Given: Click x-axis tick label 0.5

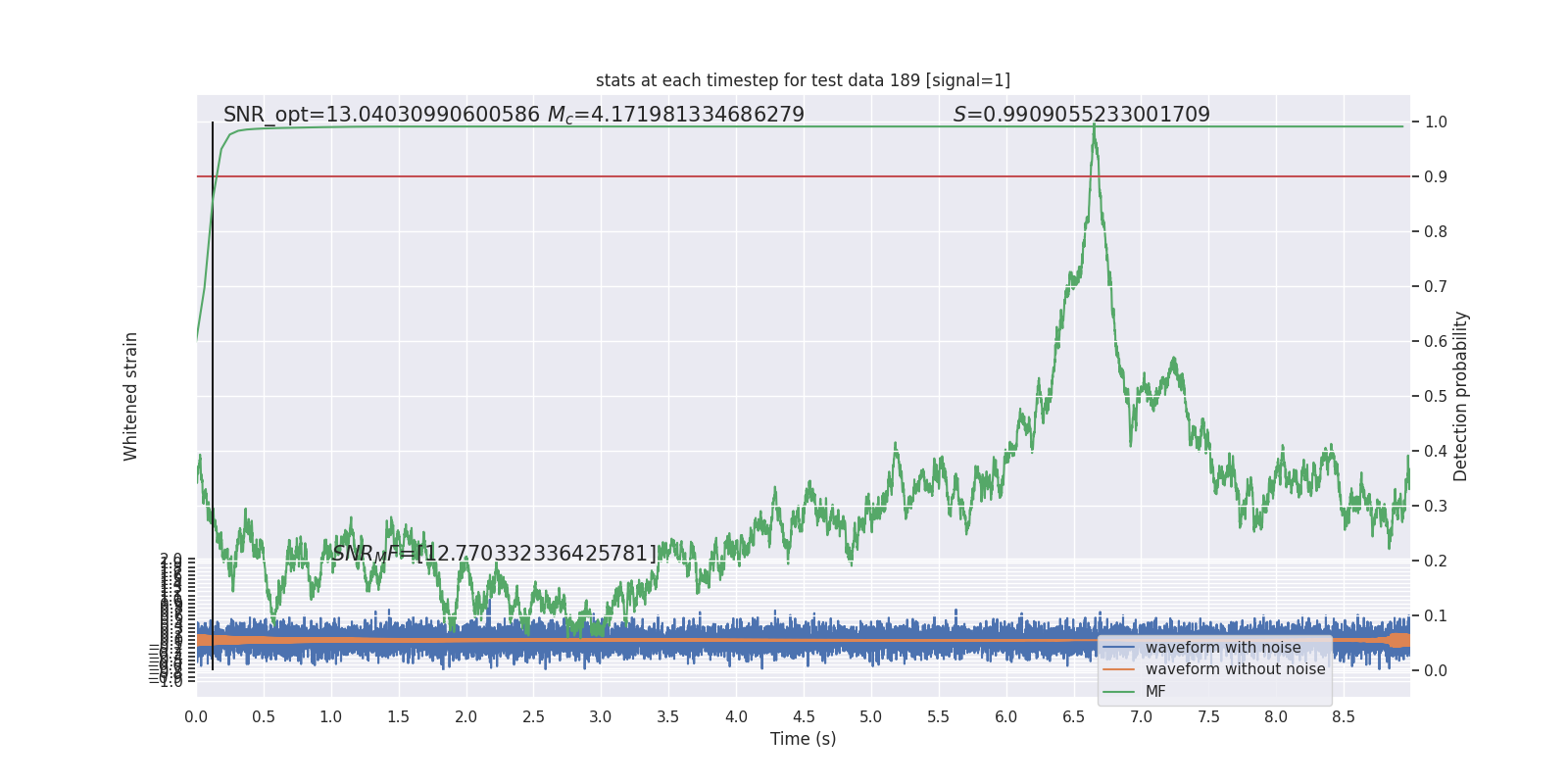Looking at the screenshot, I should 264,717.
